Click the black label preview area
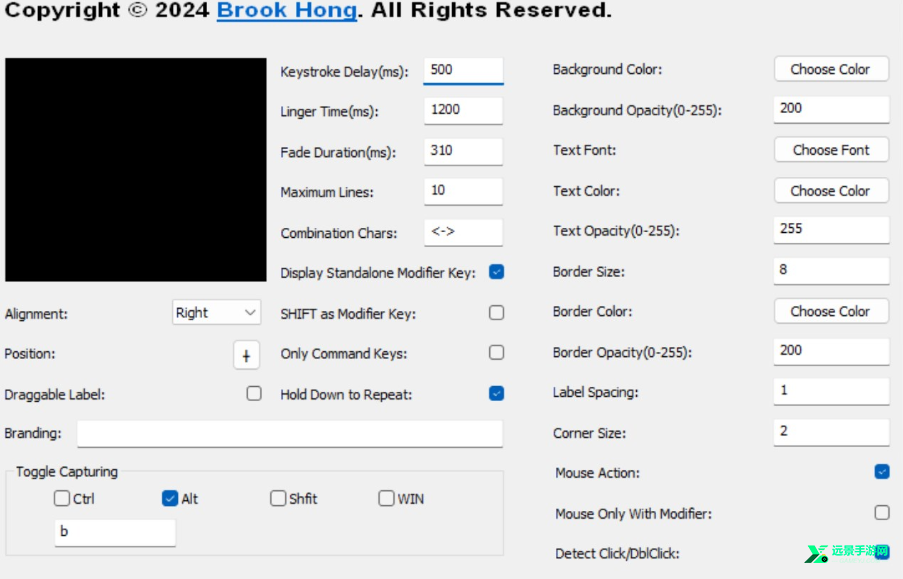This screenshot has height=579, width=903. (x=136, y=169)
